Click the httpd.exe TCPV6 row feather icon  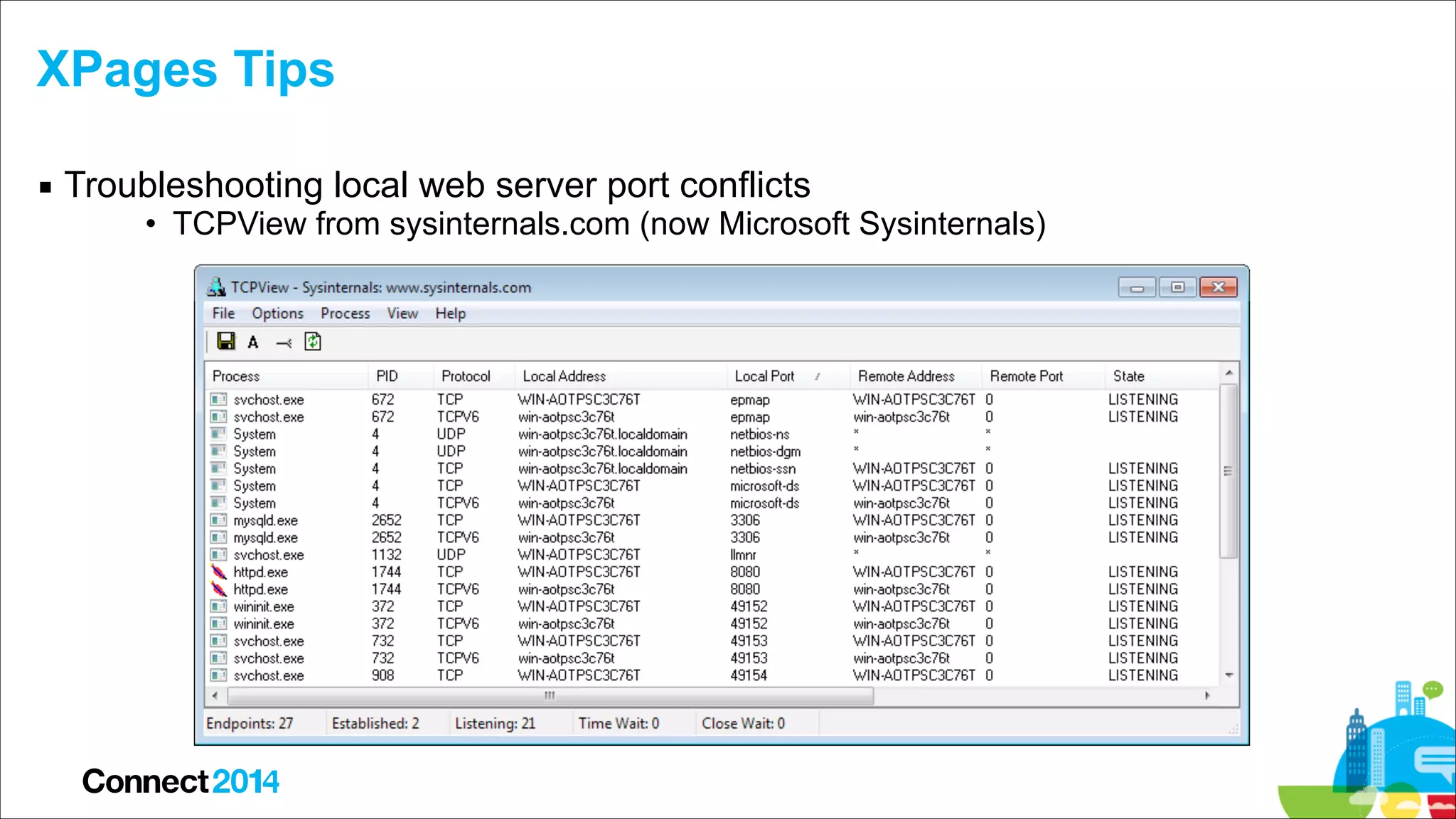coord(219,589)
